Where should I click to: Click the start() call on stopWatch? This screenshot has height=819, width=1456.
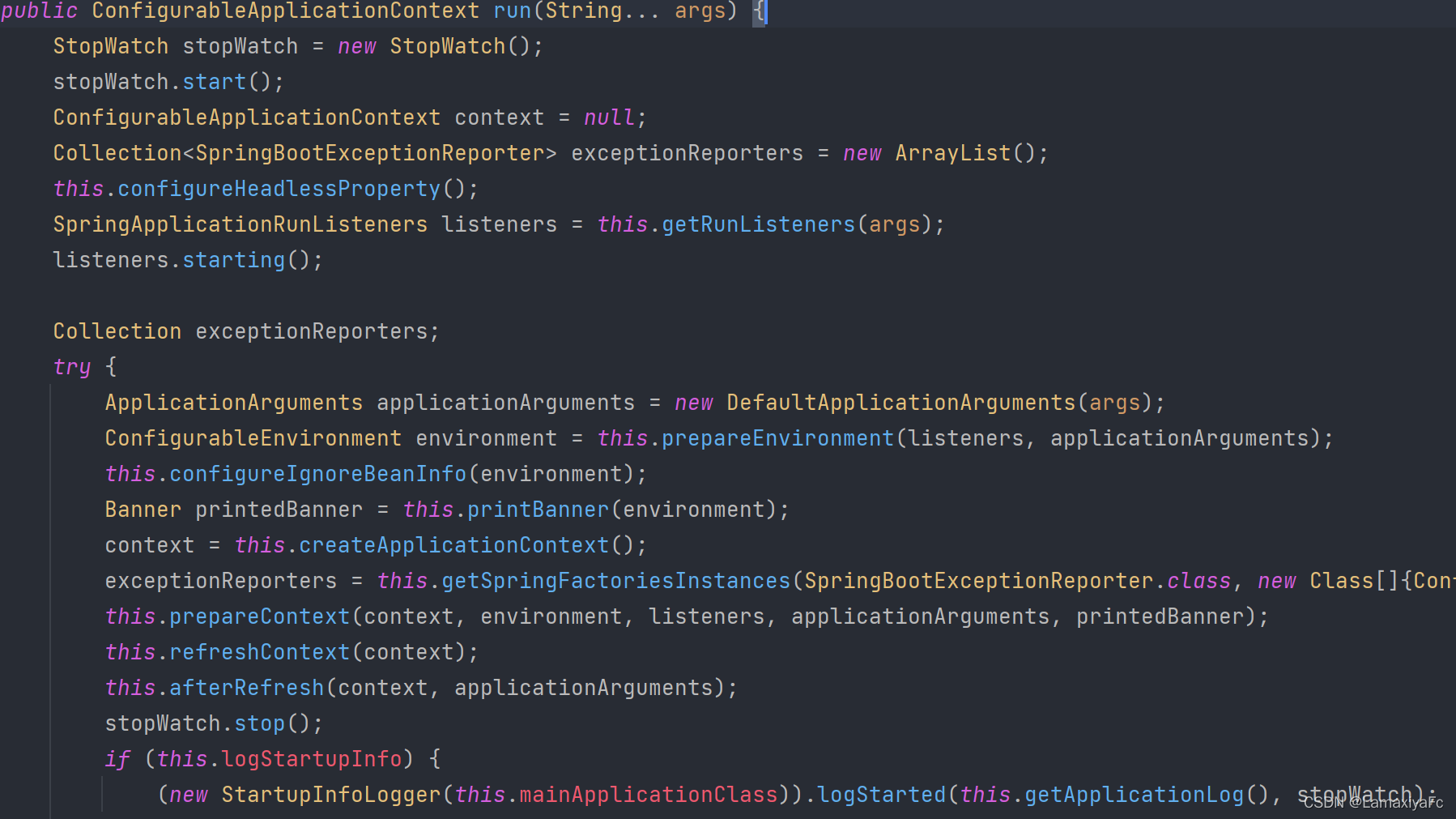point(214,82)
